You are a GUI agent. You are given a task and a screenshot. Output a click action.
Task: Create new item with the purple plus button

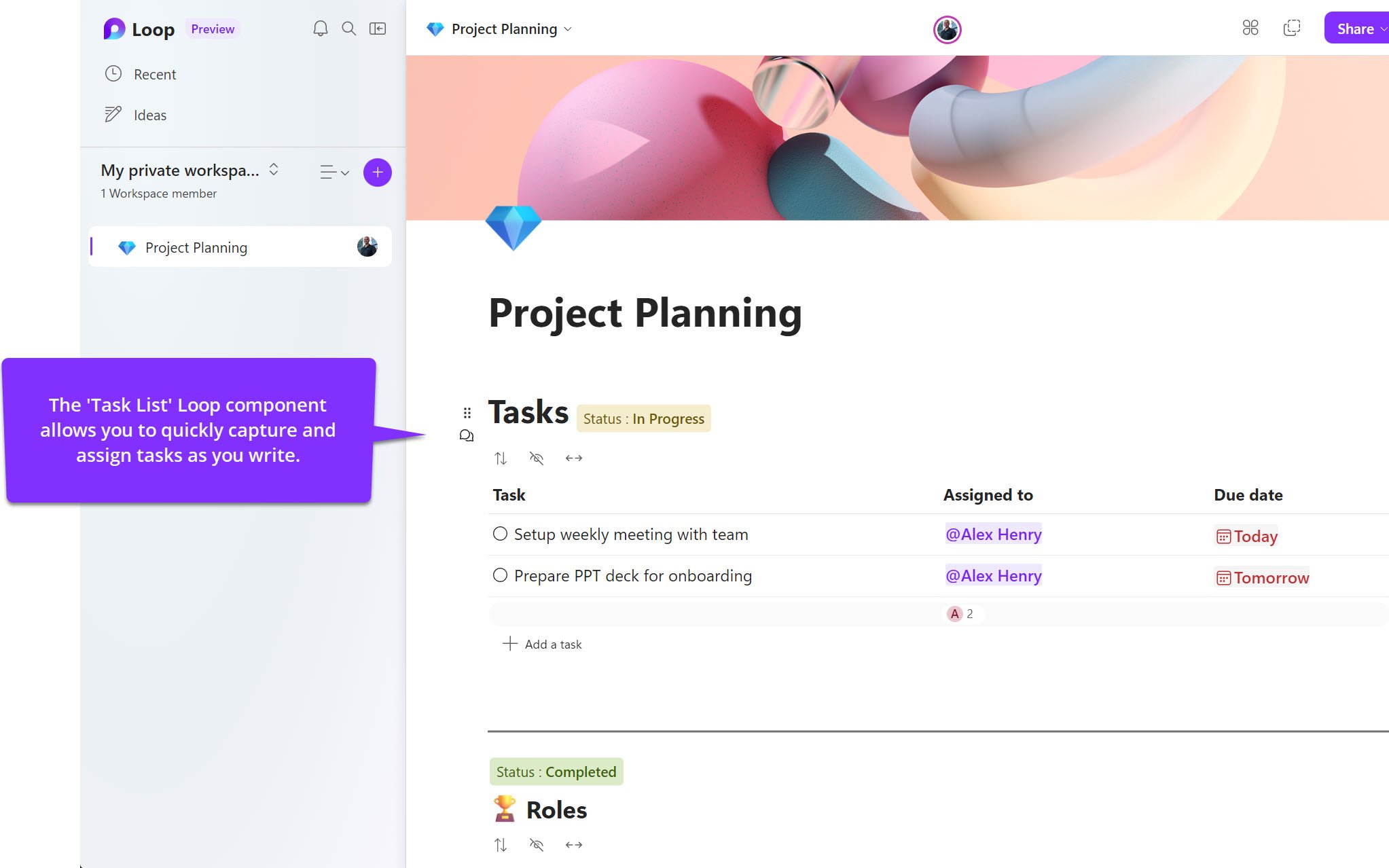tap(377, 173)
